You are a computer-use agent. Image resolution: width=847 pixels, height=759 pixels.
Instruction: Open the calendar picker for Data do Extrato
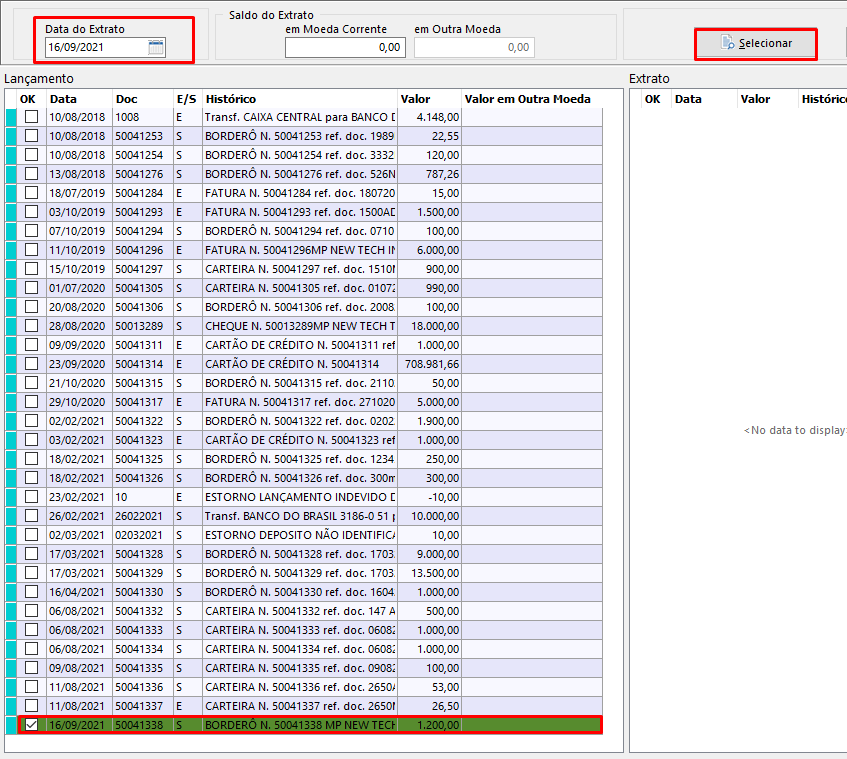[156, 47]
